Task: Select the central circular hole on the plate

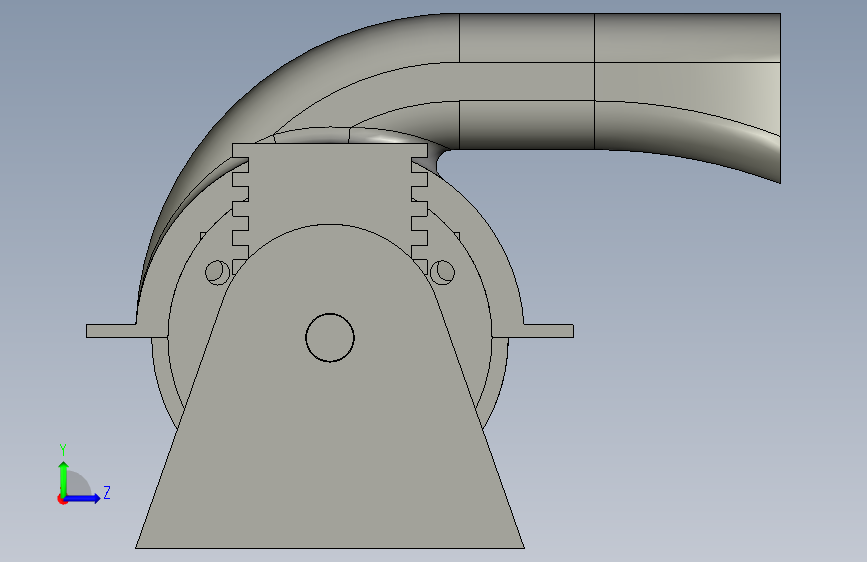Action: [330, 338]
